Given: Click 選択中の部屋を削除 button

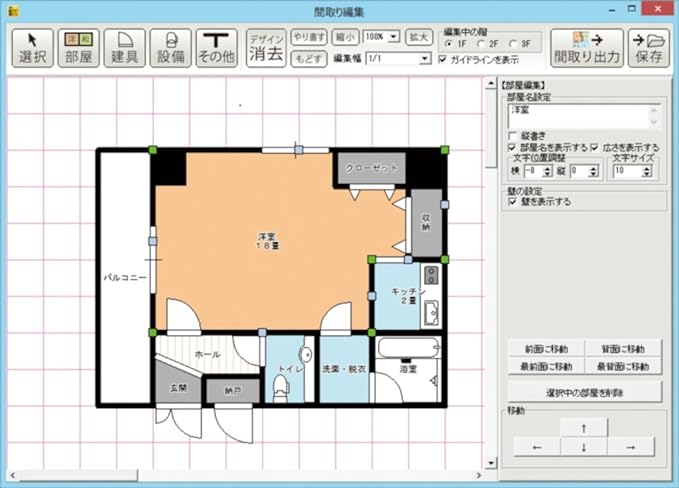Looking at the screenshot, I should (585, 392).
